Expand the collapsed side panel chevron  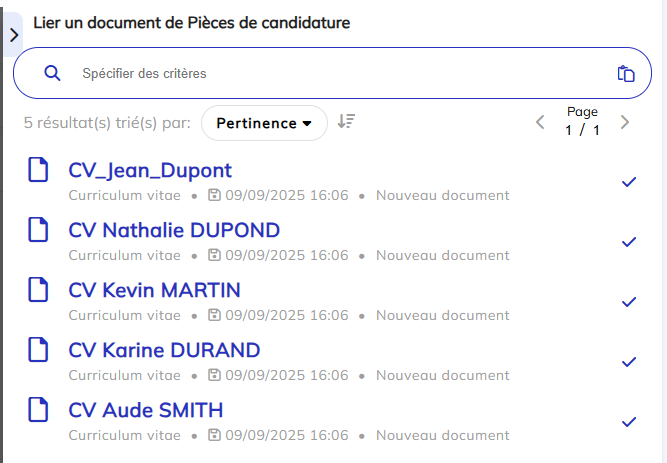pyautogui.click(x=14, y=35)
